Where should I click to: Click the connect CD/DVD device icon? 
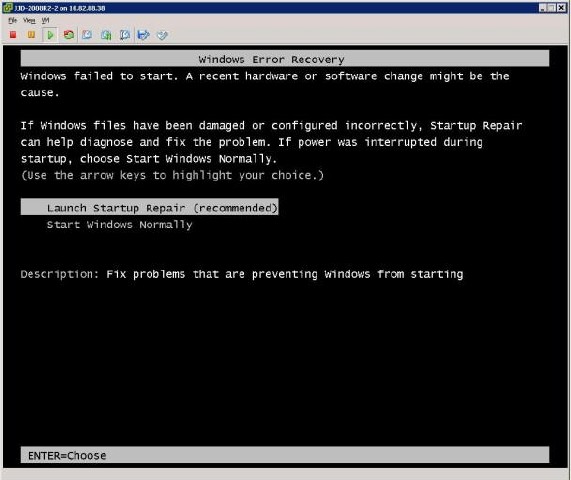pos(162,35)
